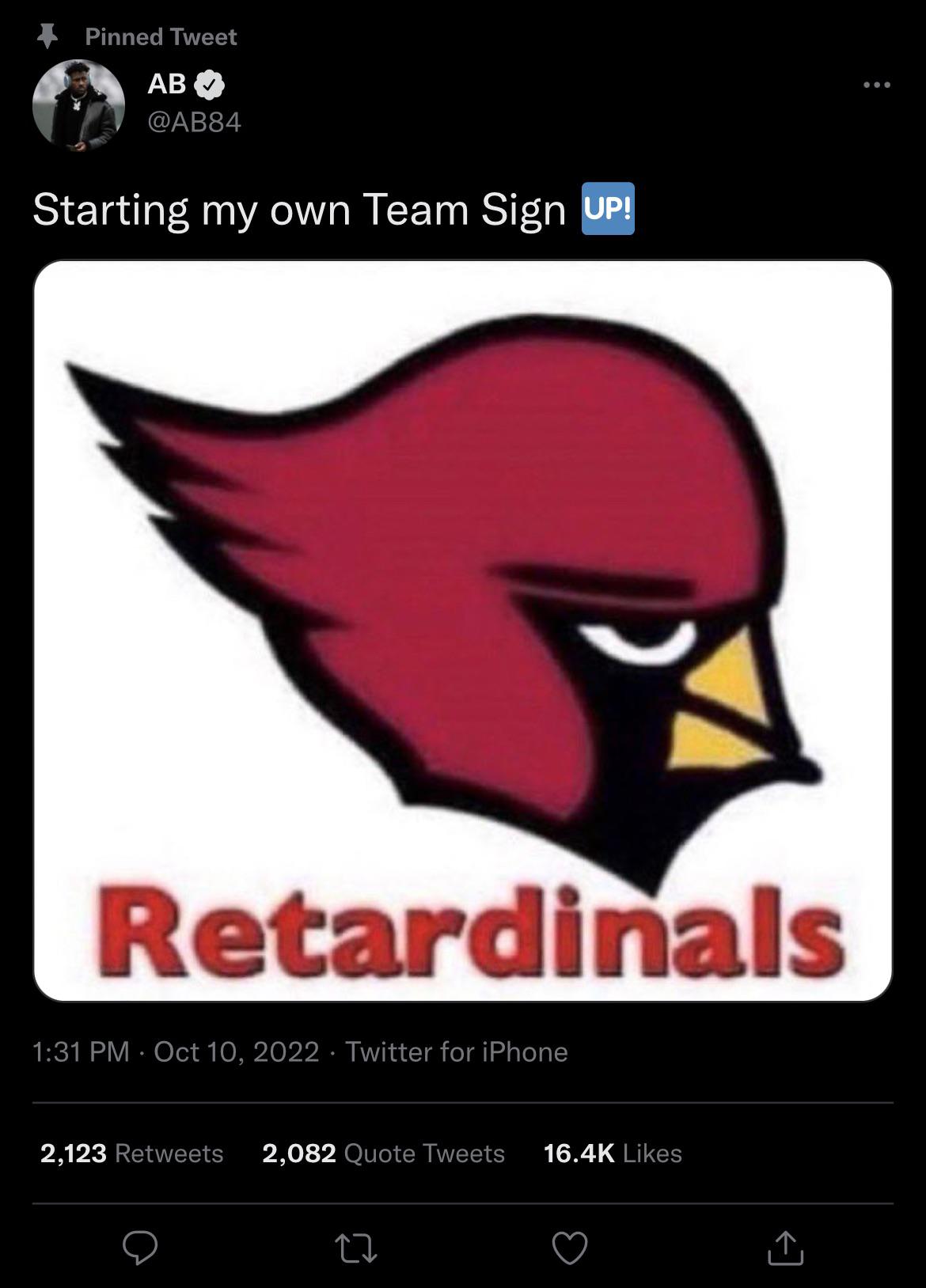Click the AB display name
Screen dimensions: 926x1288
point(167,84)
